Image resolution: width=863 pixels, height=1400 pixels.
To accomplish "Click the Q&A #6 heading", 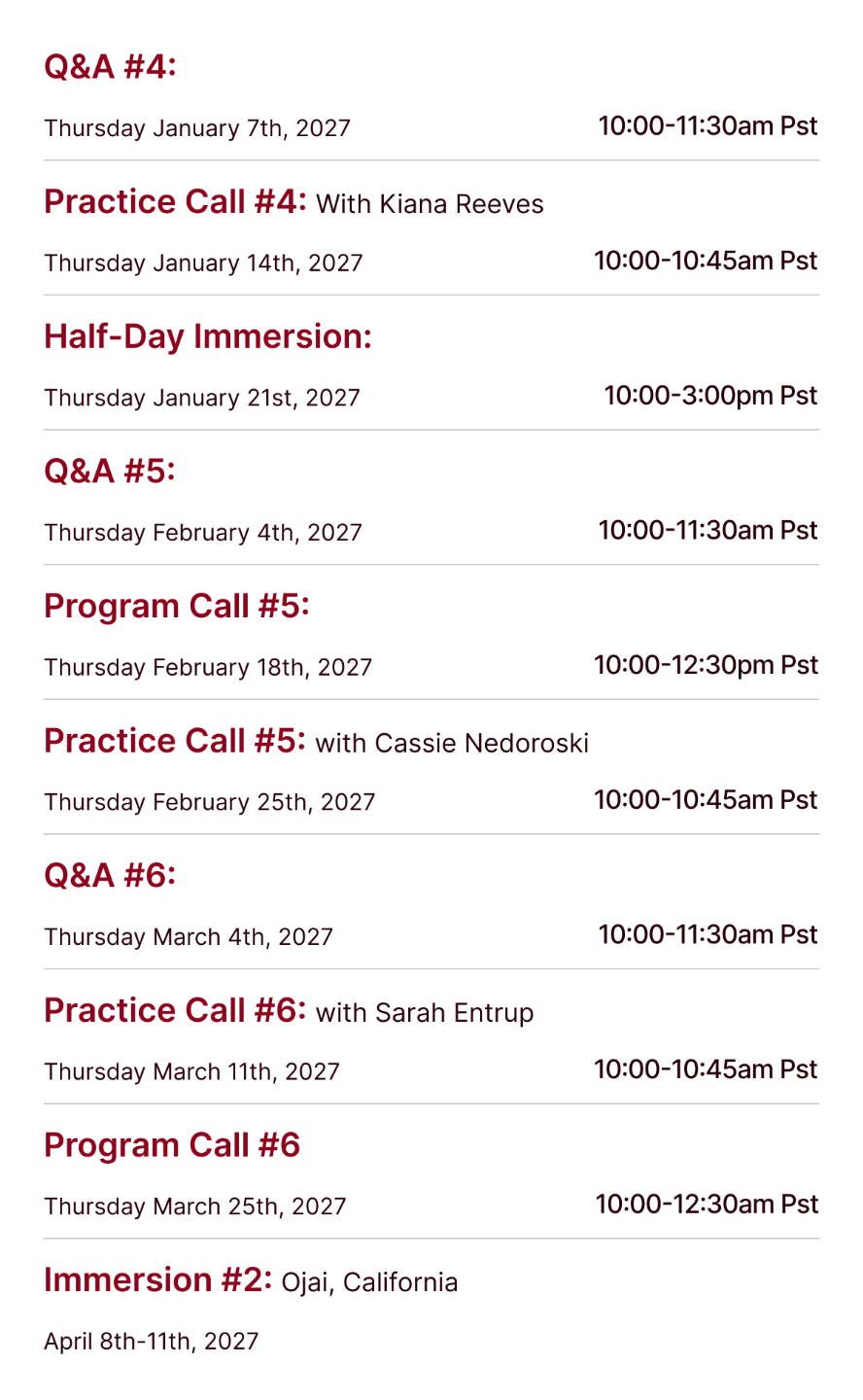I will point(110,876).
